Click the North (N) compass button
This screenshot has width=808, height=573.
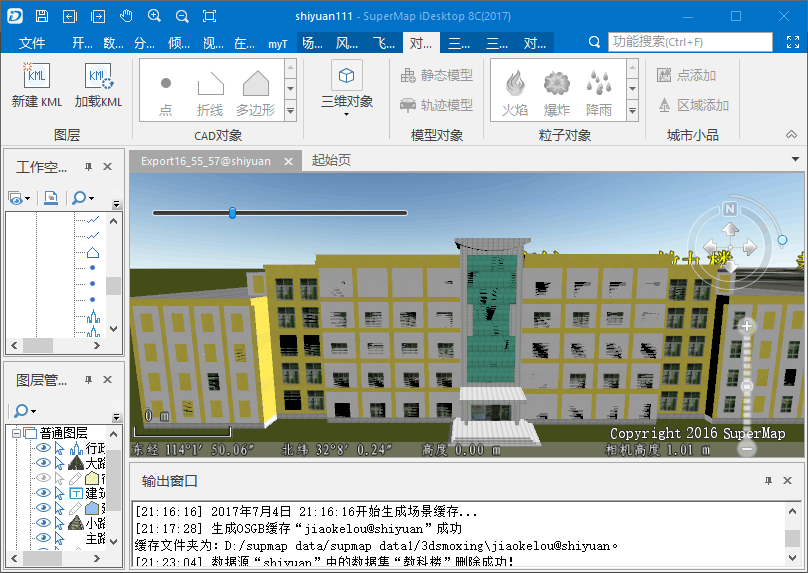click(730, 209)
